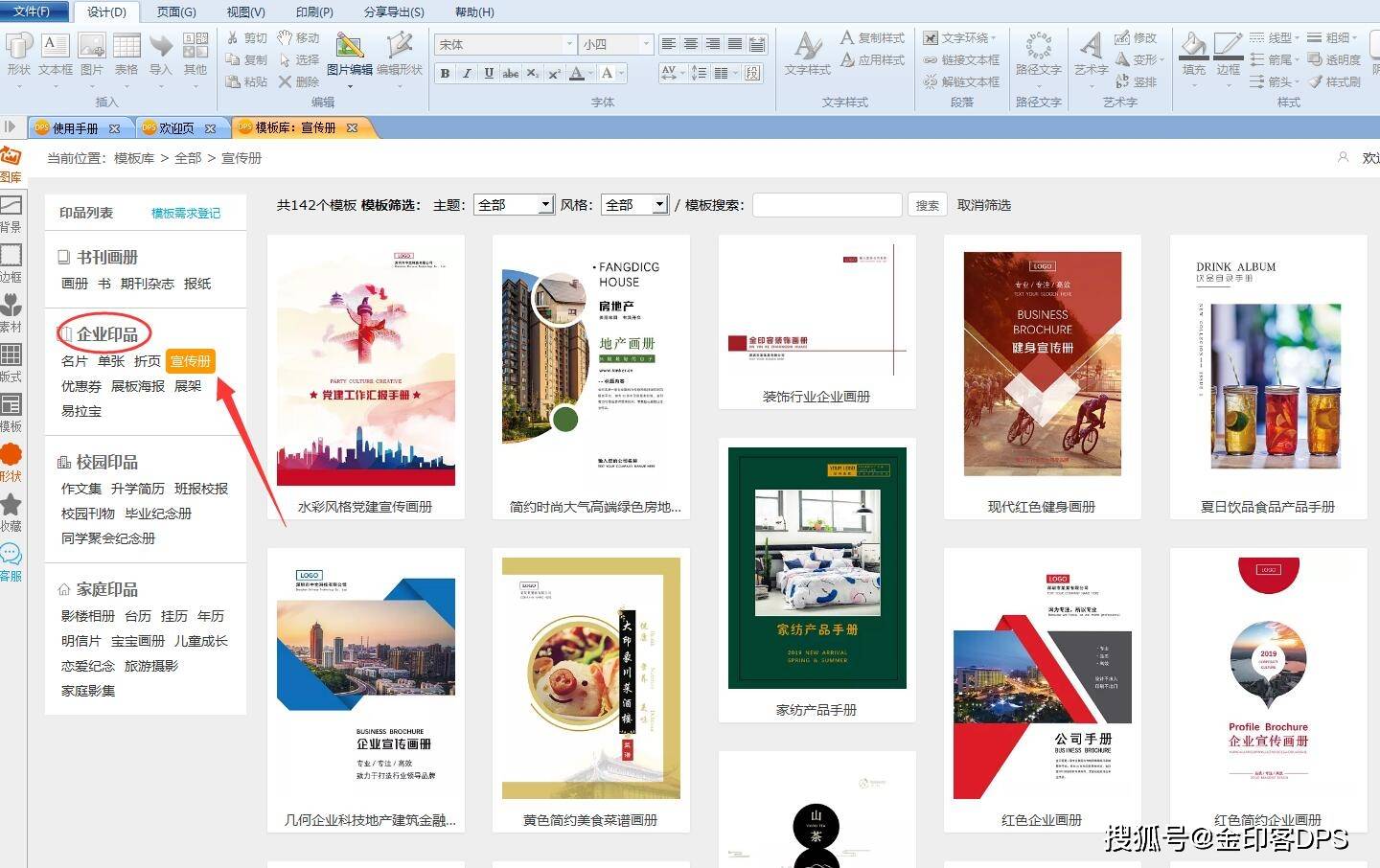Open the 图片编辑 image editing tool
This screenshot has height=868, width=1380.
[350, 54]
